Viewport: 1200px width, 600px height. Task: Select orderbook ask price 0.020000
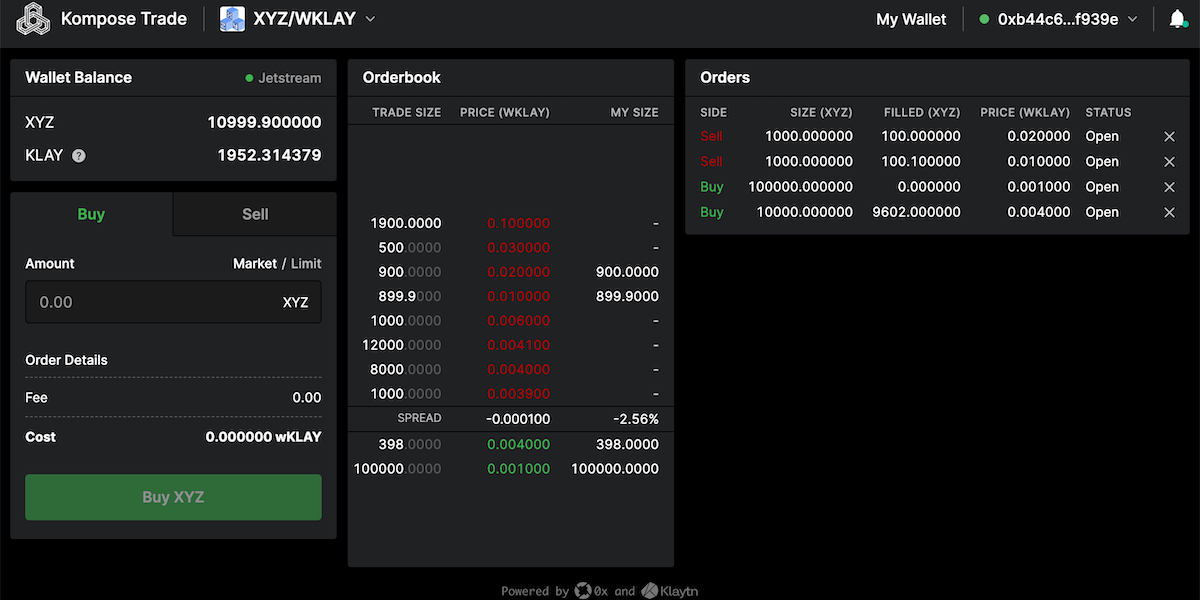[x=518, y=272]
